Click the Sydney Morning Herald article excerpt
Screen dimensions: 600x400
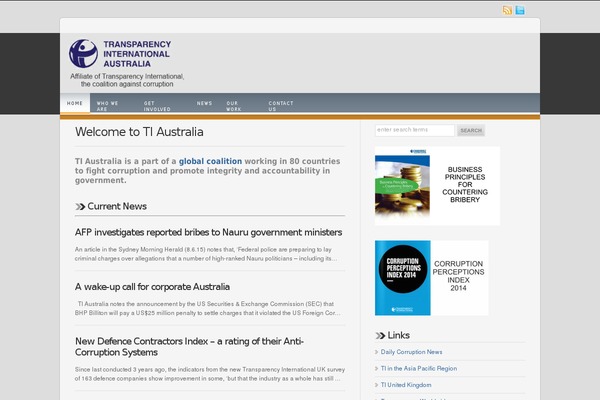click(x=206, y=254)
